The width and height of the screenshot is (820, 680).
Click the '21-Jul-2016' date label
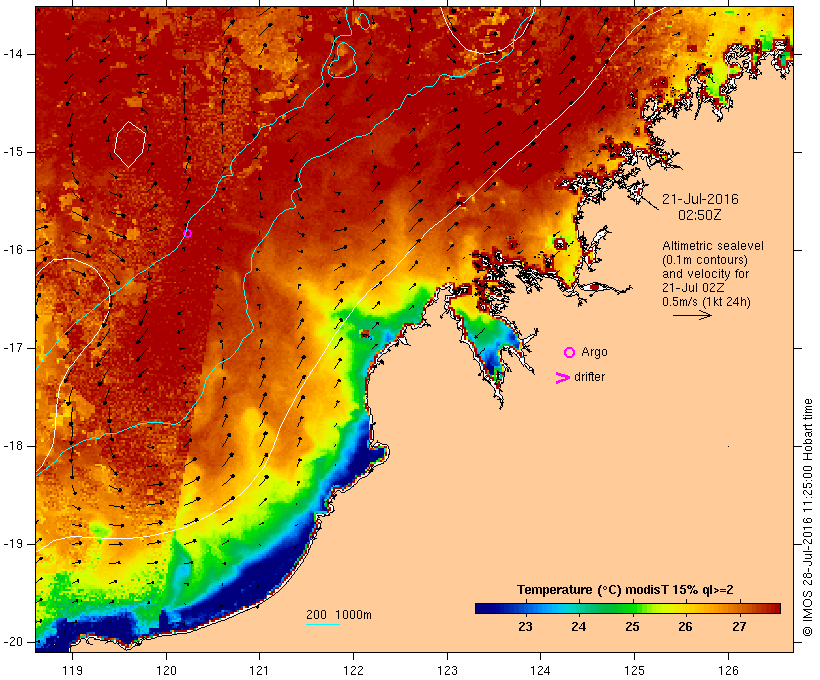pos(700,199)
